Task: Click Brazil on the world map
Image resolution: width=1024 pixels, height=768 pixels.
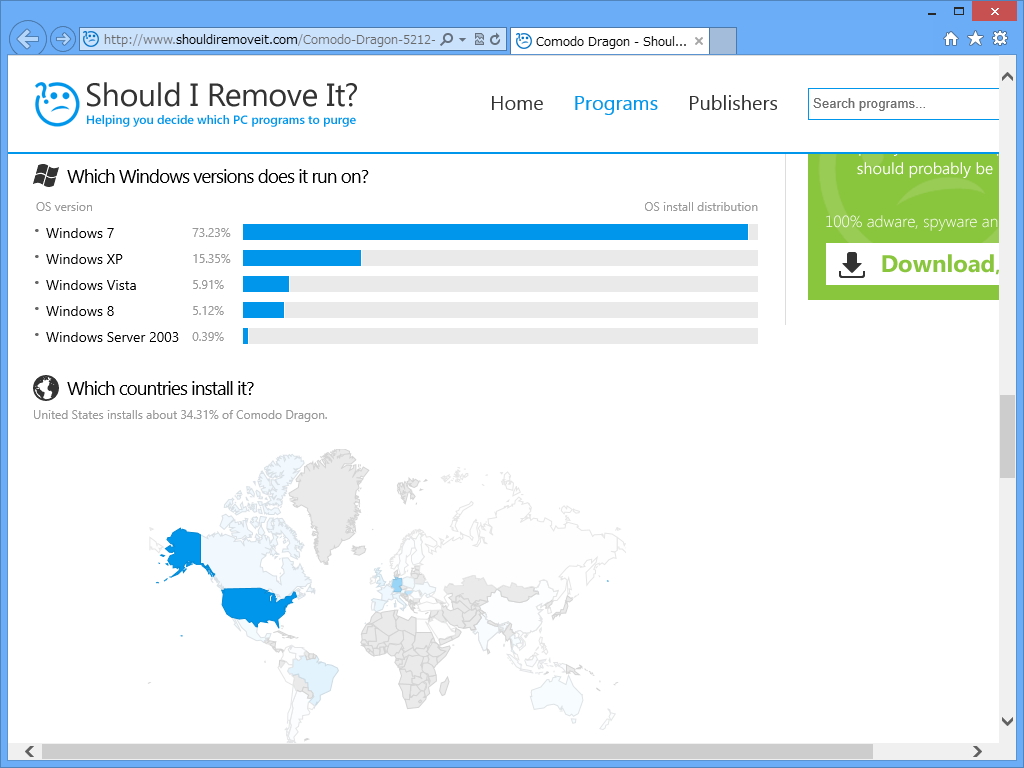Action: (x=316, y=679)
